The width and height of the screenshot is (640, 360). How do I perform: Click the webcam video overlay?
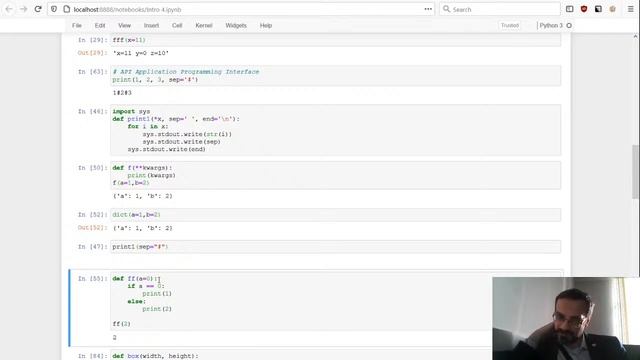point(566,318)
